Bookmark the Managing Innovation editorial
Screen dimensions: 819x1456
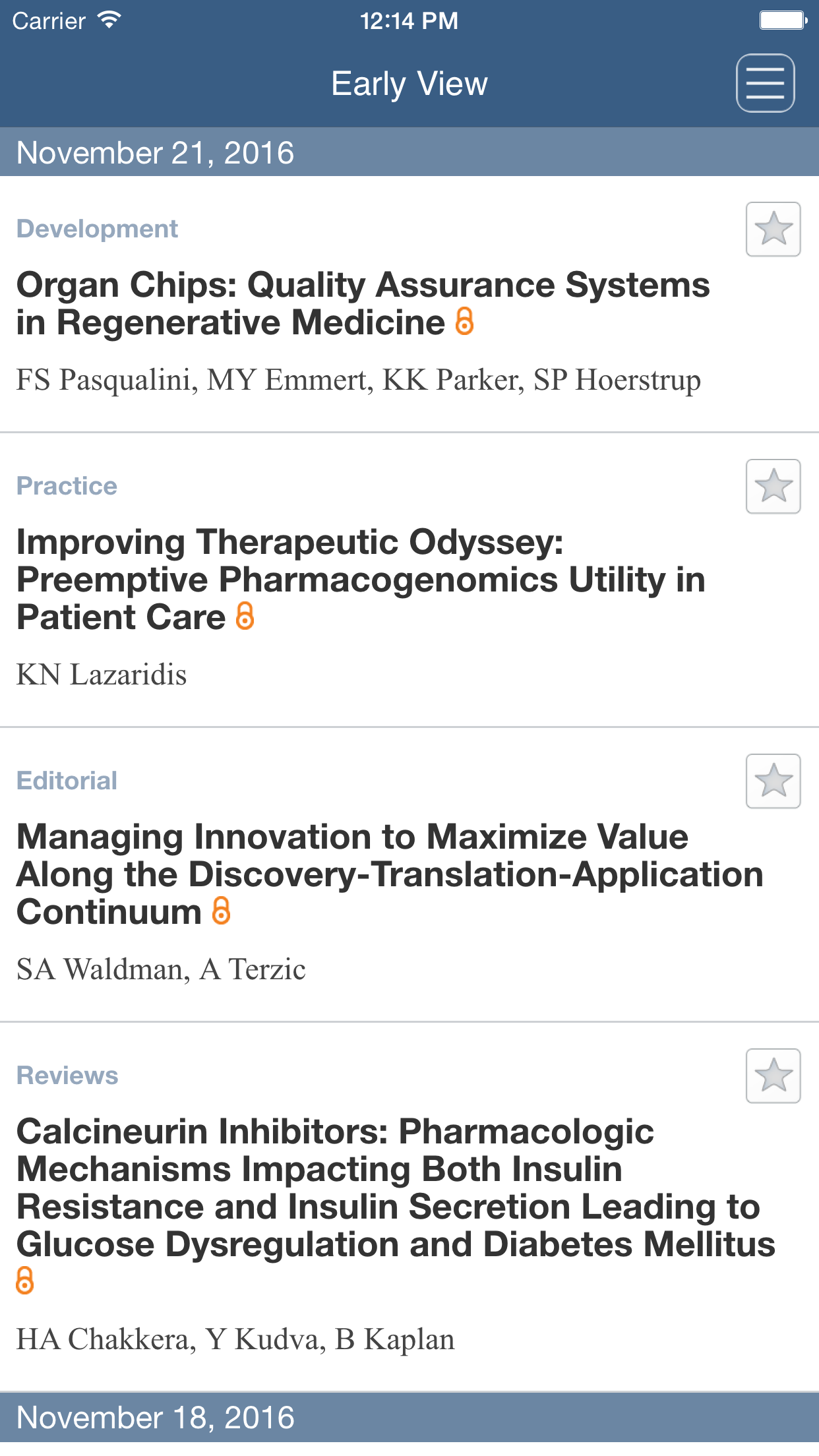pyautogui.click(x=773, y=781)
